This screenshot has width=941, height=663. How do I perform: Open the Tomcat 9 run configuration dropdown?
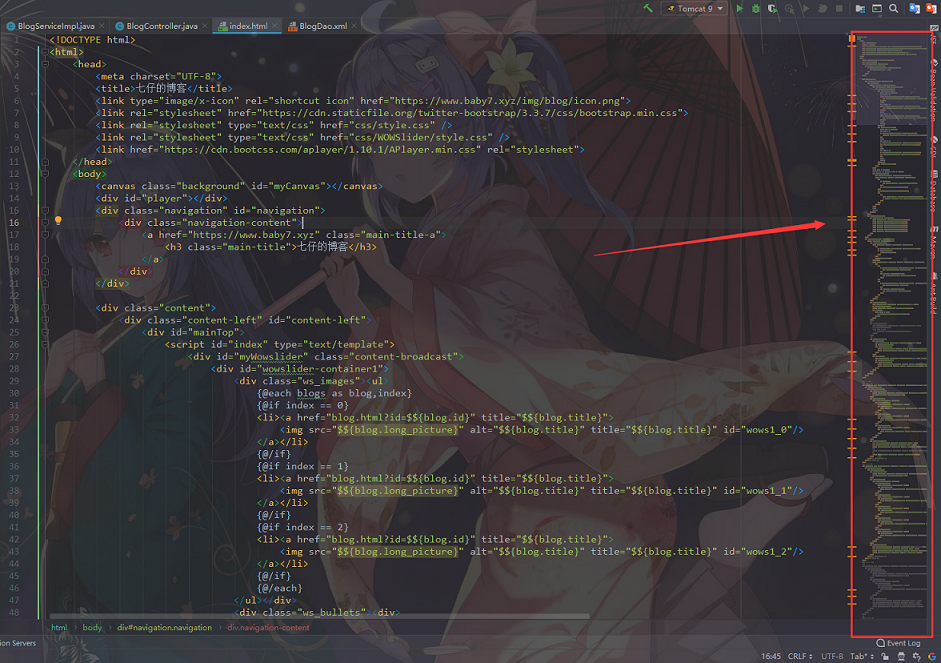pyautogui.click(x=695, y=8)
